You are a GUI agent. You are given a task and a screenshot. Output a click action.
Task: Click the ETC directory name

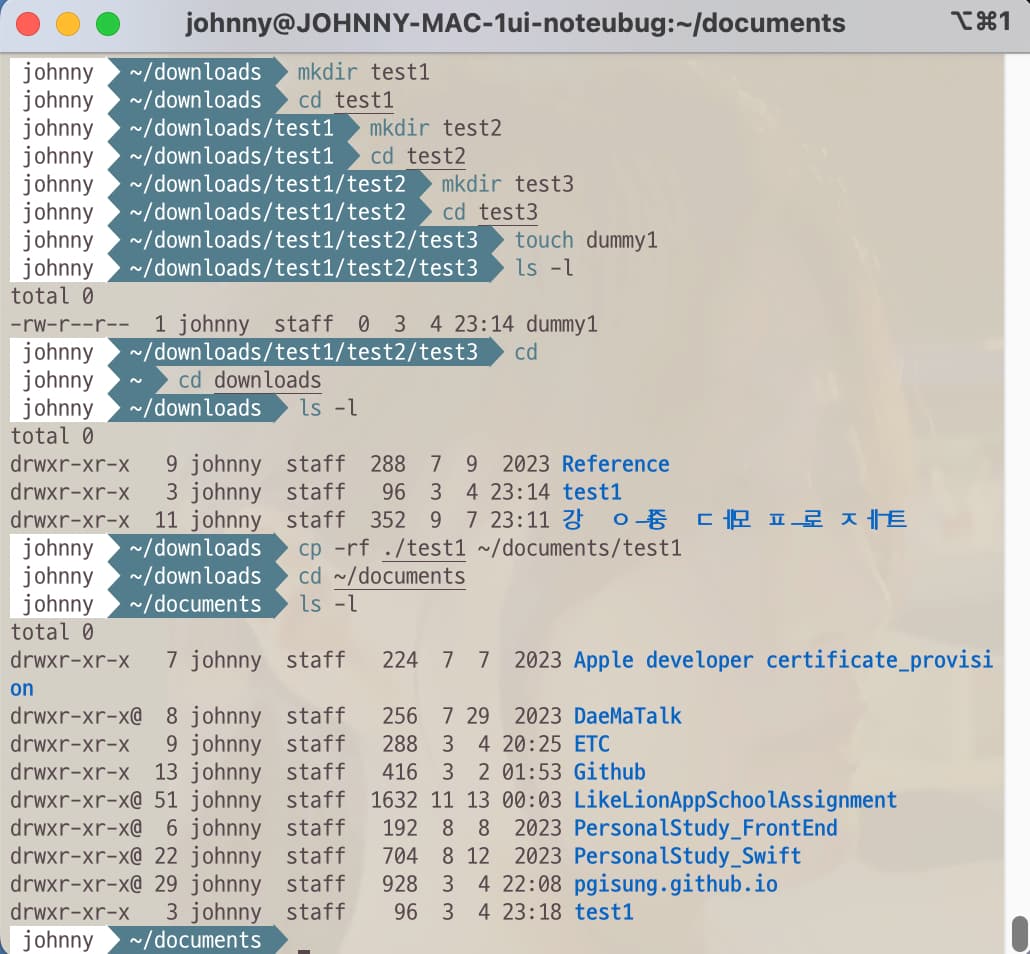coord(592,744)
